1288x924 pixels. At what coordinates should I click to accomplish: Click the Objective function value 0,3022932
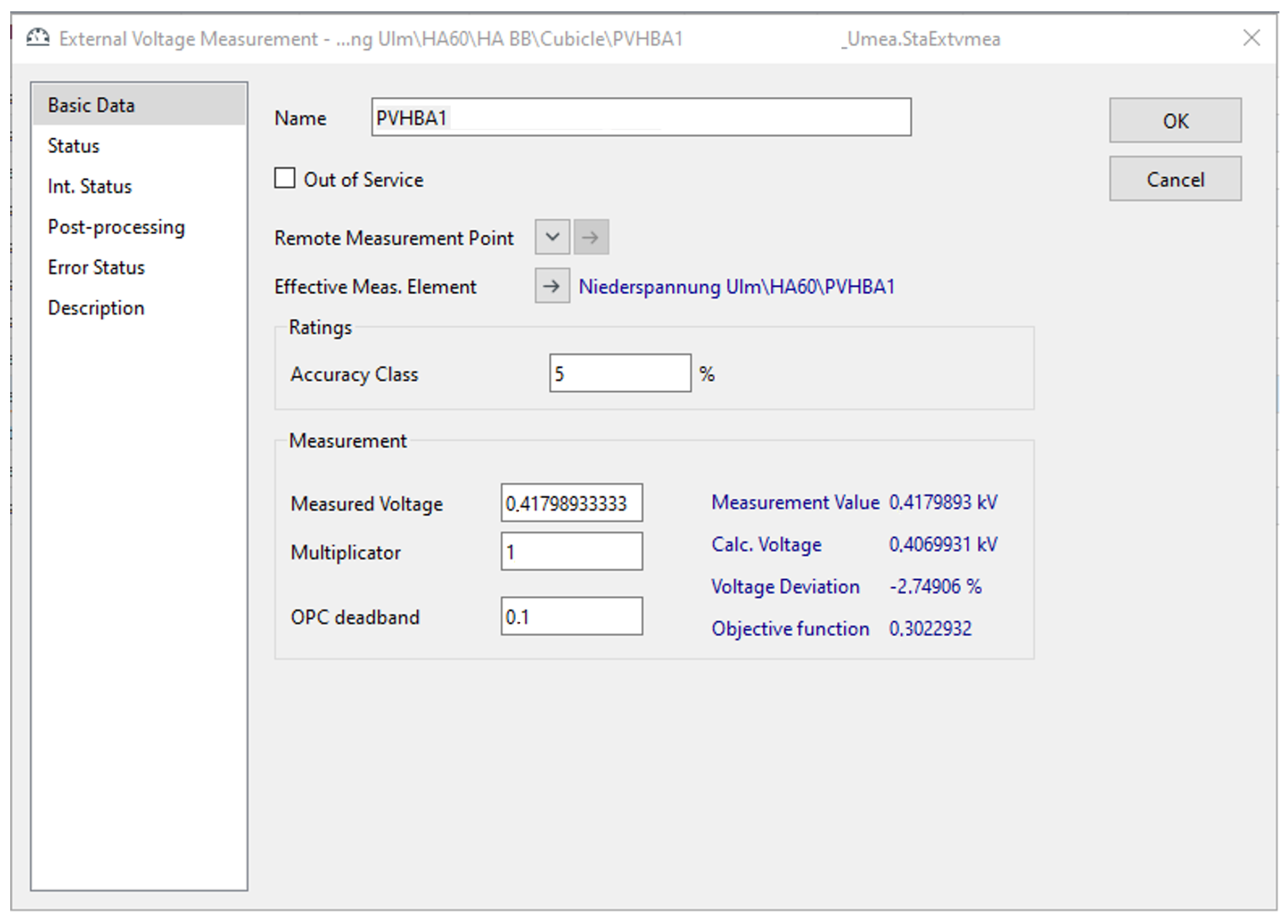(x=930, y=628)
